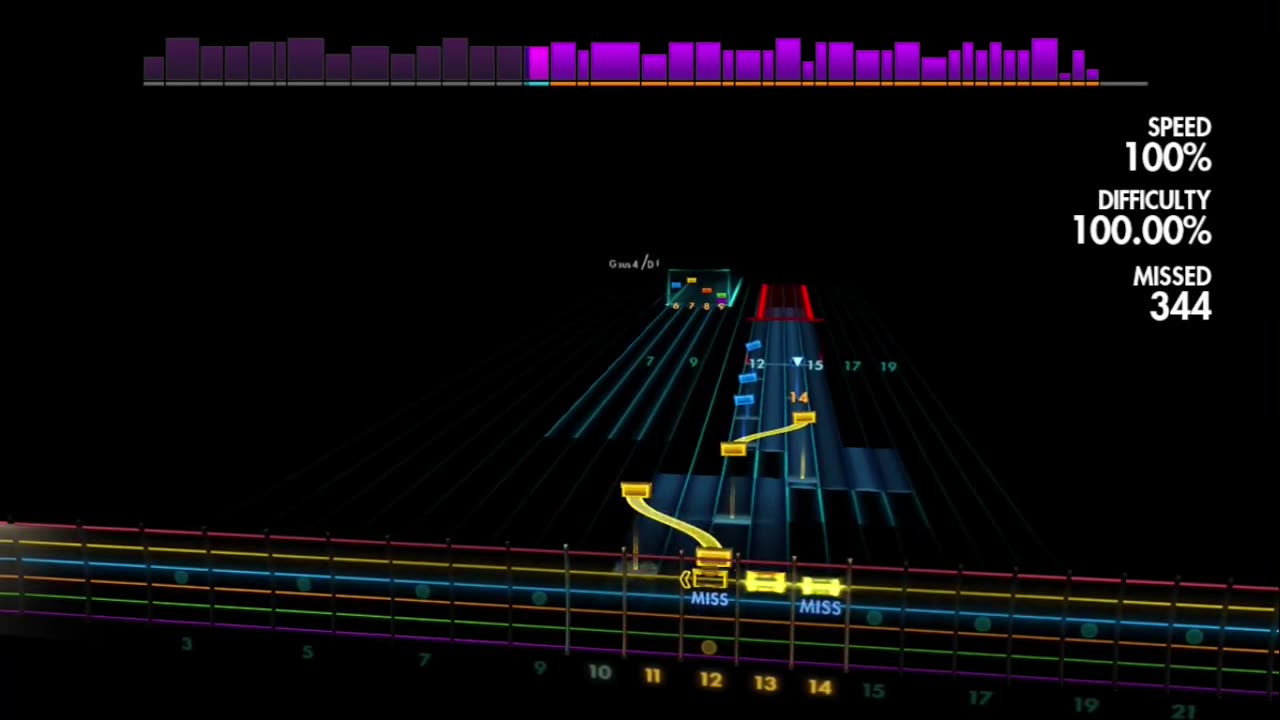Click the red barre frame on highway

pos(784,302)
